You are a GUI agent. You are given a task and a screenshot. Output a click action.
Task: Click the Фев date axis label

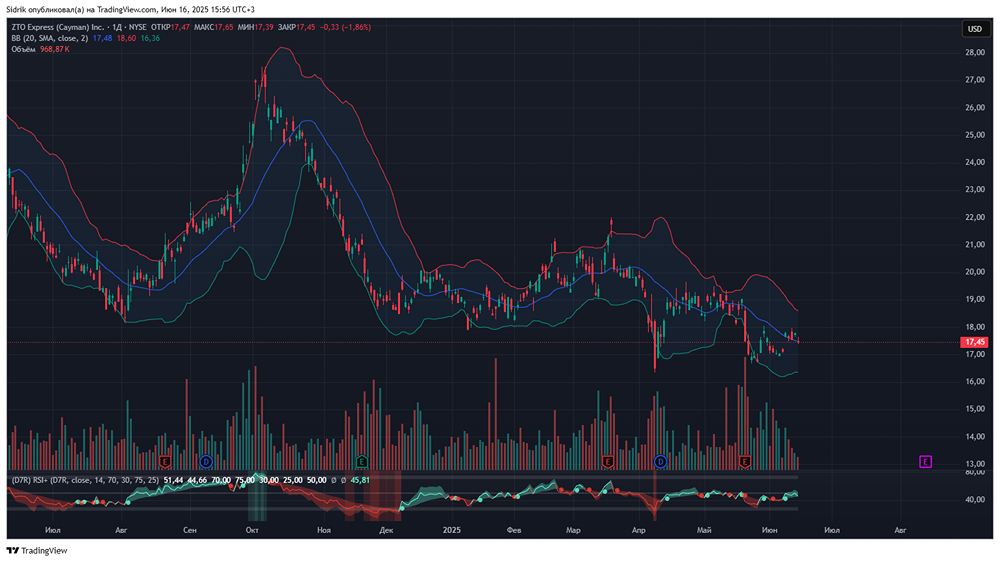(514, 530)
